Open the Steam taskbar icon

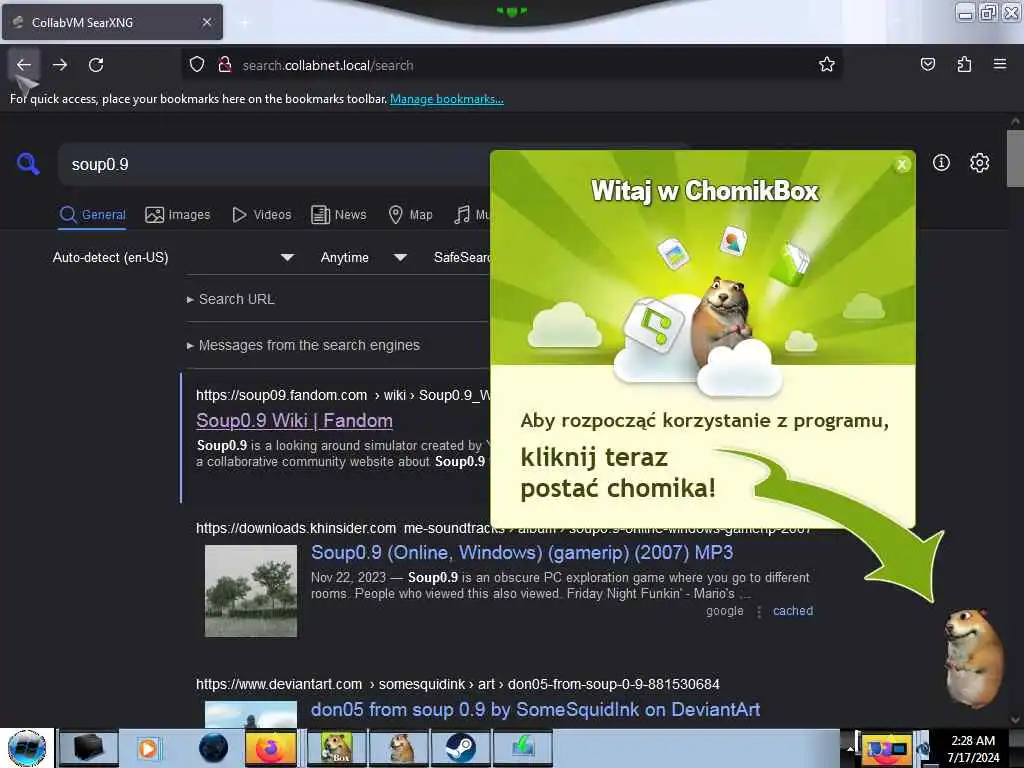click(x=460, y=748)
